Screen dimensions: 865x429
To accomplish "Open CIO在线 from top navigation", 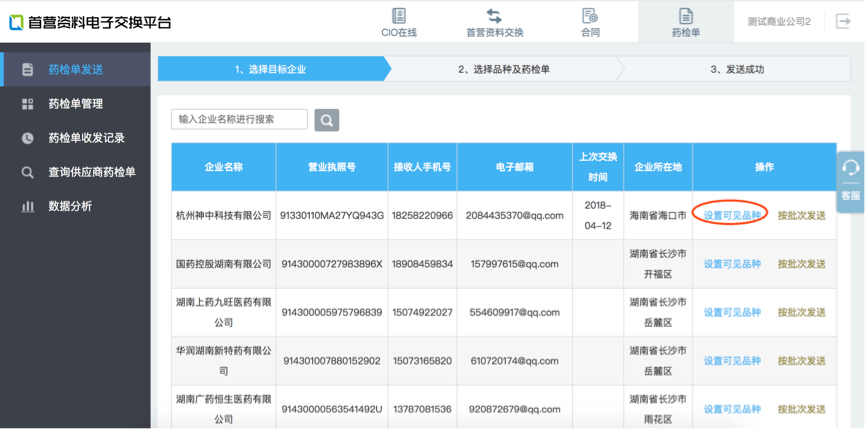I will [399, 23].
